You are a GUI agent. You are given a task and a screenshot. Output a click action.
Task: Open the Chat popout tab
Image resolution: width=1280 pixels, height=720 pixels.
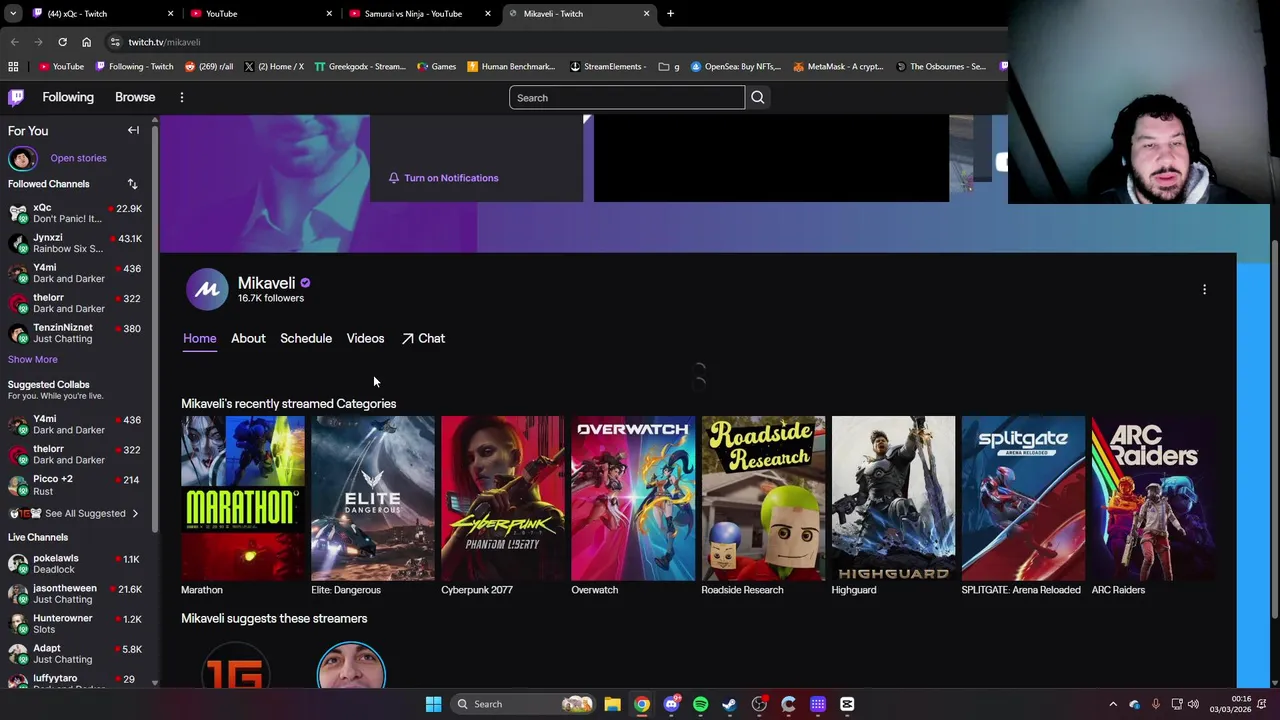coord(423,338)
